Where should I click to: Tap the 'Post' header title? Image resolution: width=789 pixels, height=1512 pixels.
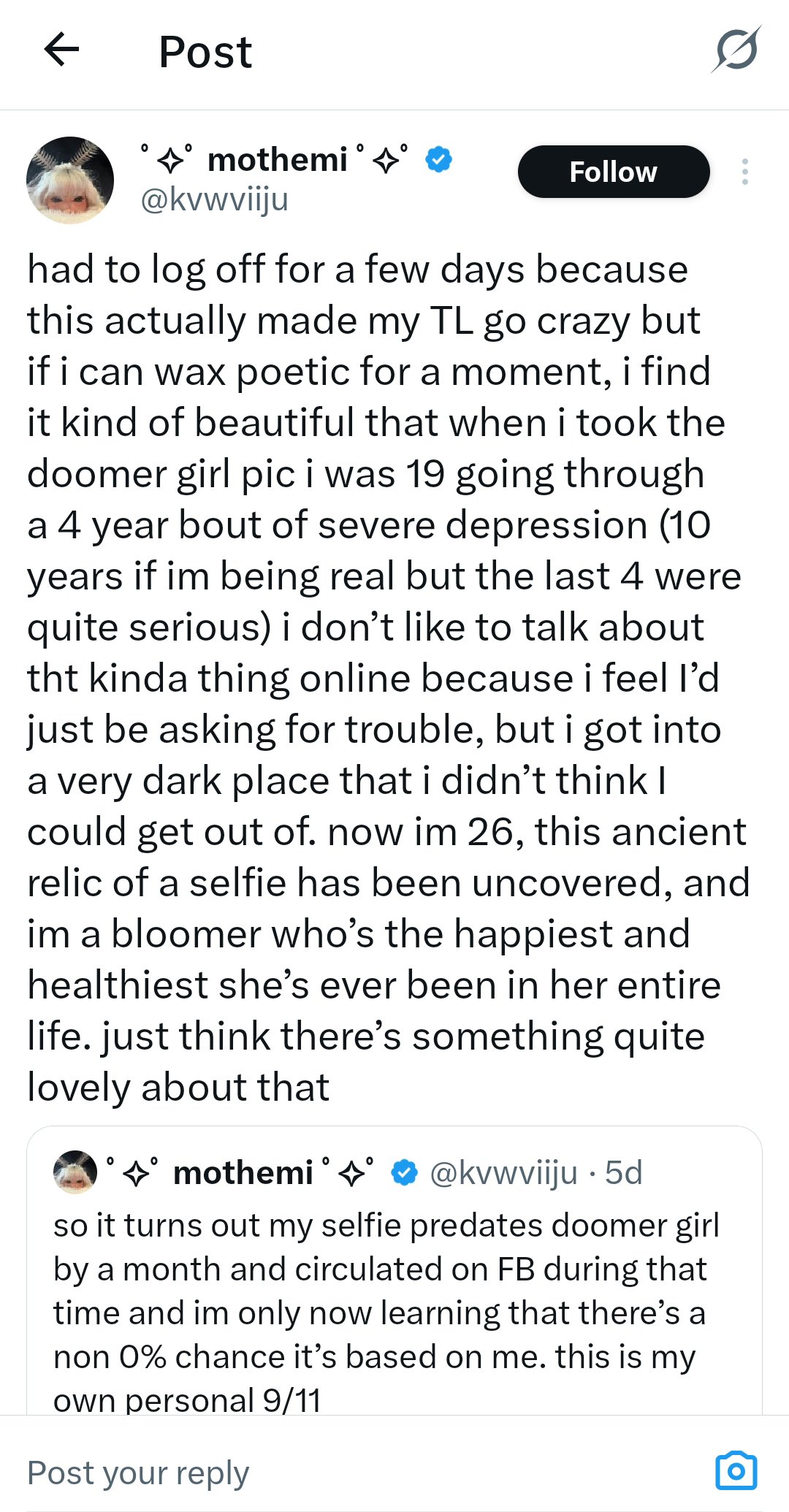click(205, 52)
